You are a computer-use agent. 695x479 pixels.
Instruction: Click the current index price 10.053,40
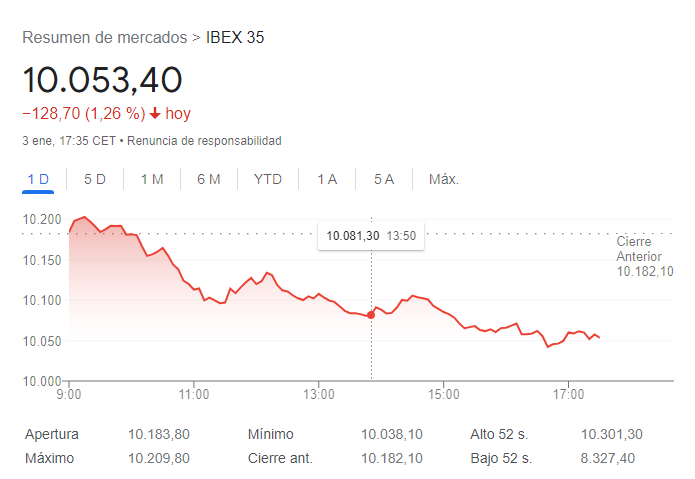coord(102,80)
